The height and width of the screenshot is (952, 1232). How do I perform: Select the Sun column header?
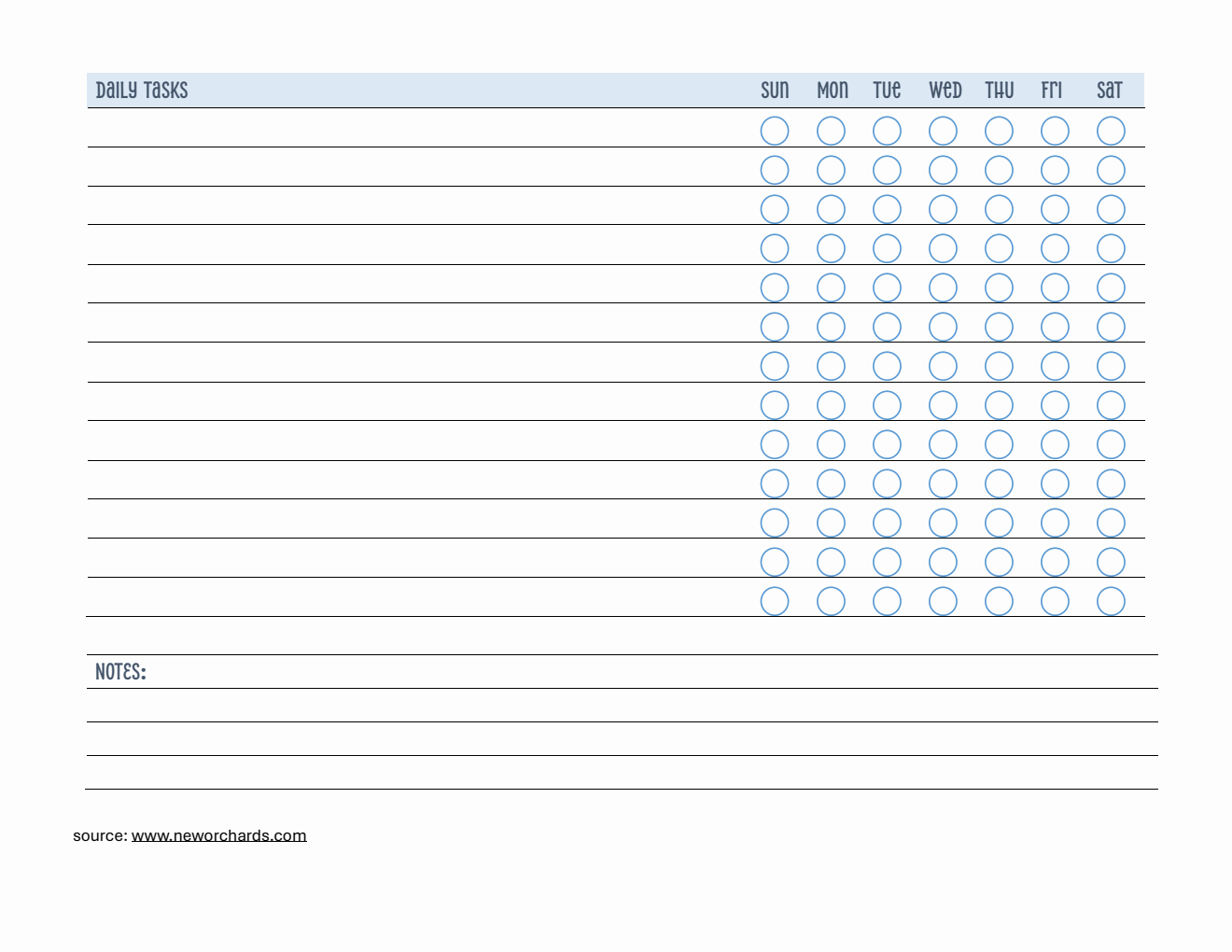click(775, 91)
